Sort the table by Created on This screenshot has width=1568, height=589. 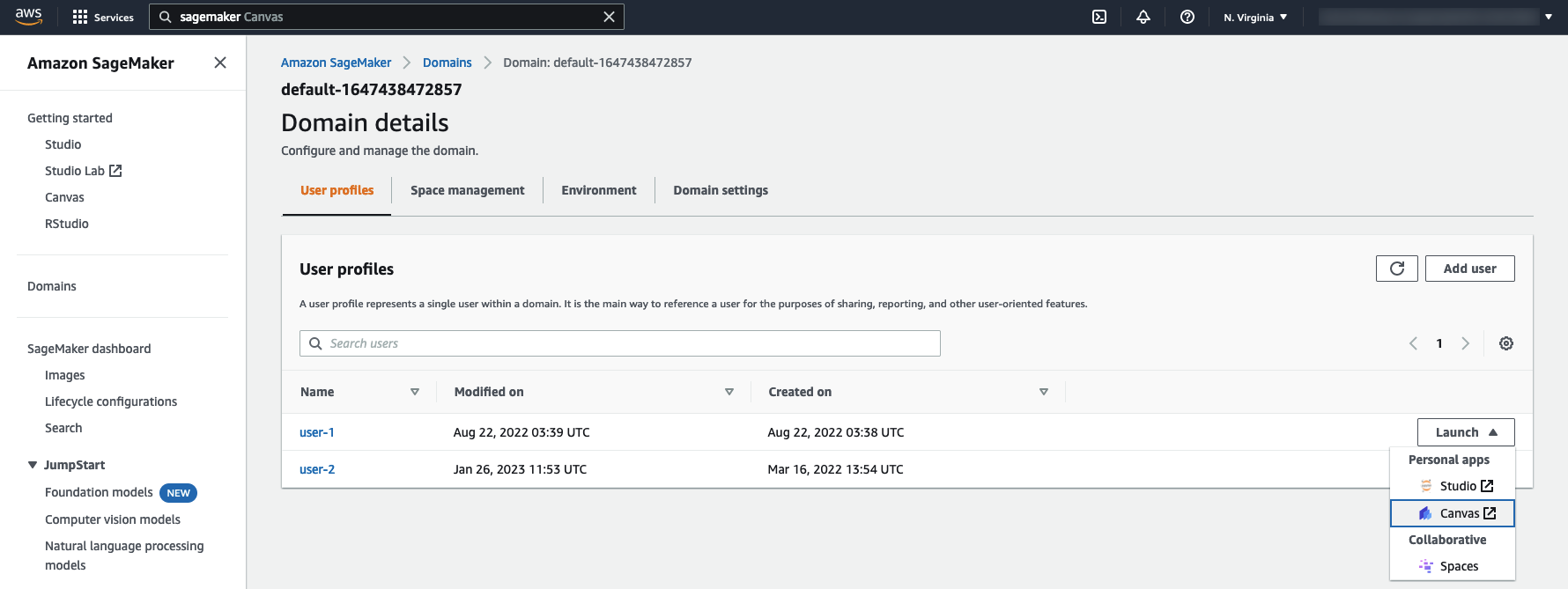tap(1044, 392)
